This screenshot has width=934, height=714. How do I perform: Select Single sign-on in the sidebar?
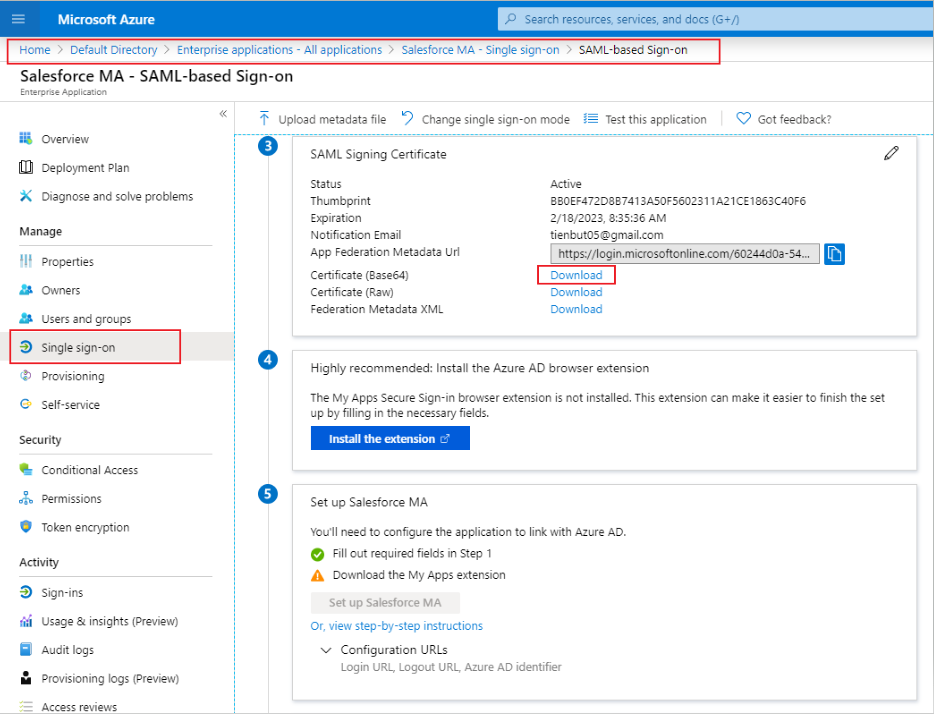[x=78, y=347]
